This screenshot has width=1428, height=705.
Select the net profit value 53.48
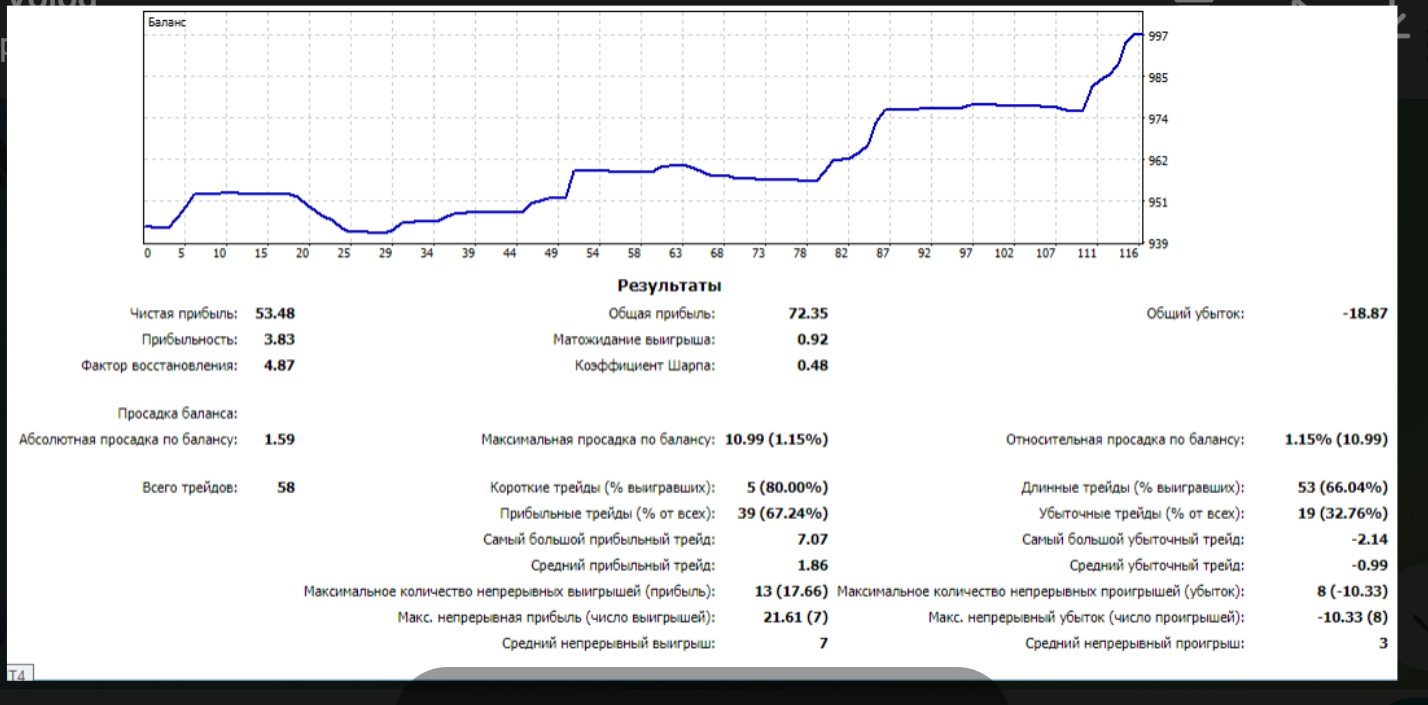click(x=275, y=314)
